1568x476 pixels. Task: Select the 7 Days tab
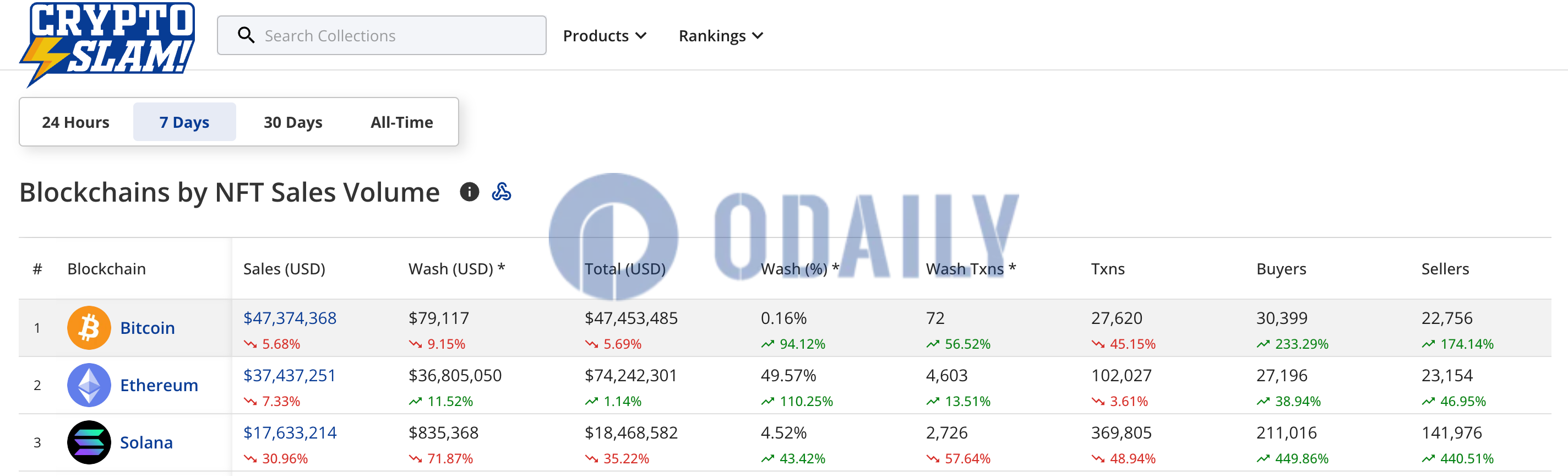[x=184, y=122]
